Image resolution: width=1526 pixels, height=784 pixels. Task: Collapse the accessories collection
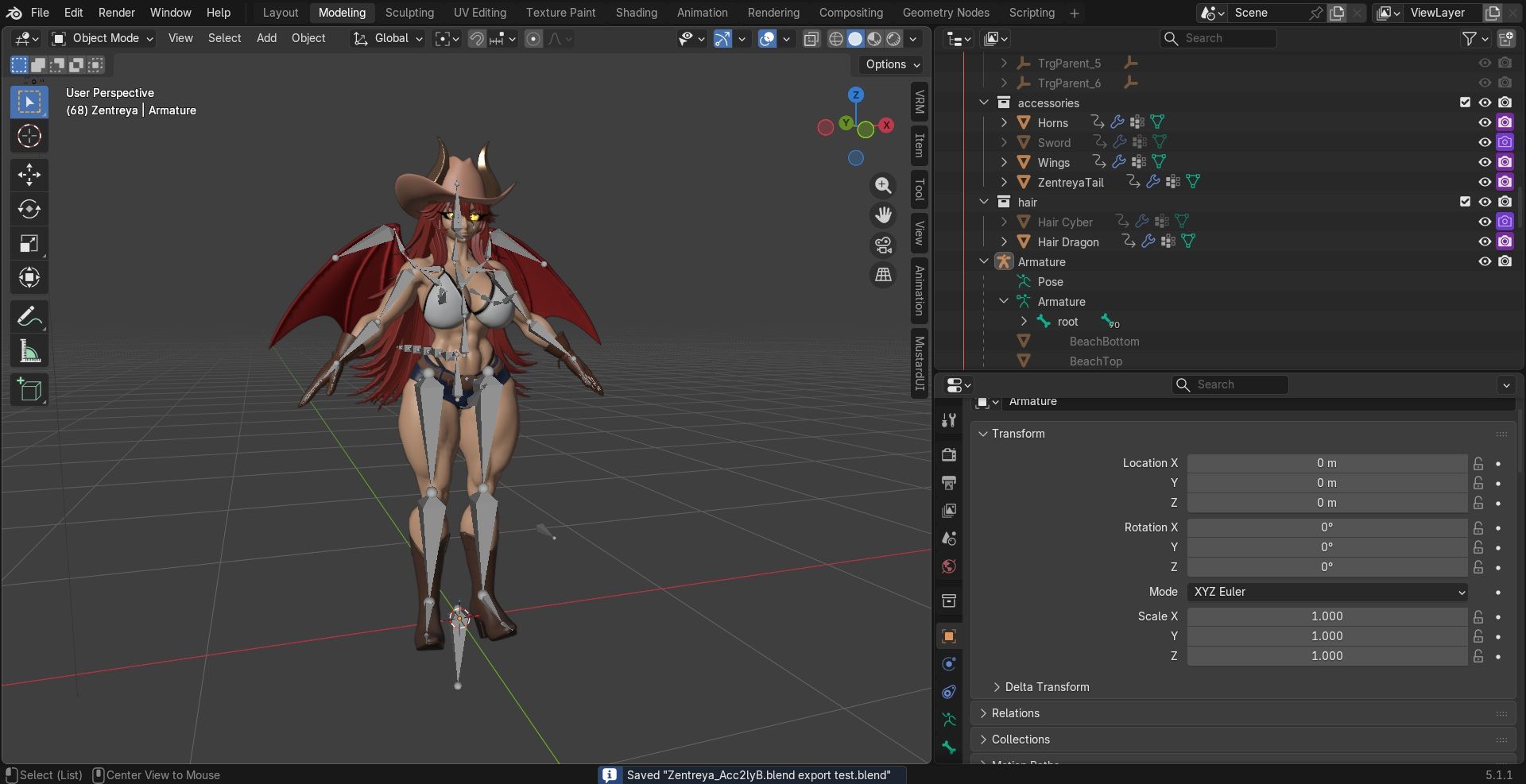[984, 102]
